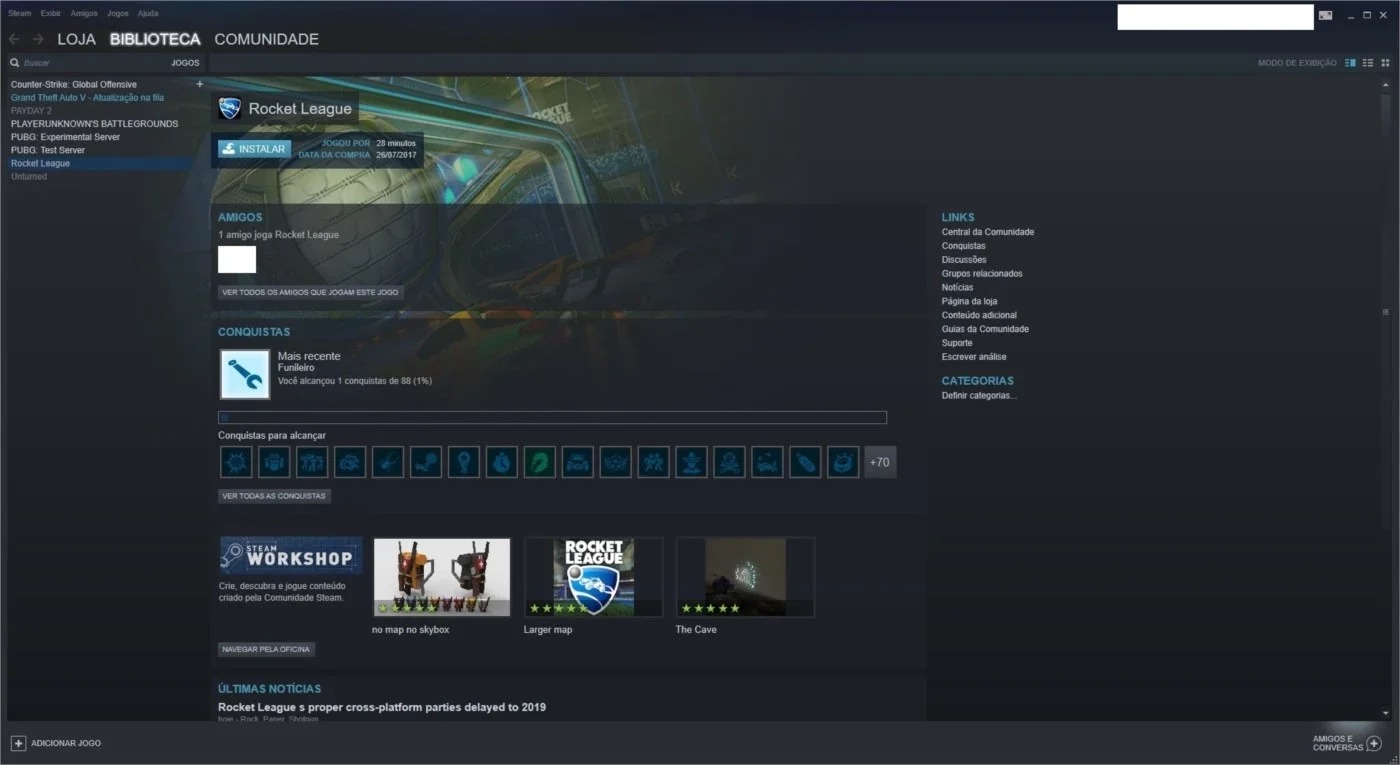Open Página da loja link

[969, 301]
